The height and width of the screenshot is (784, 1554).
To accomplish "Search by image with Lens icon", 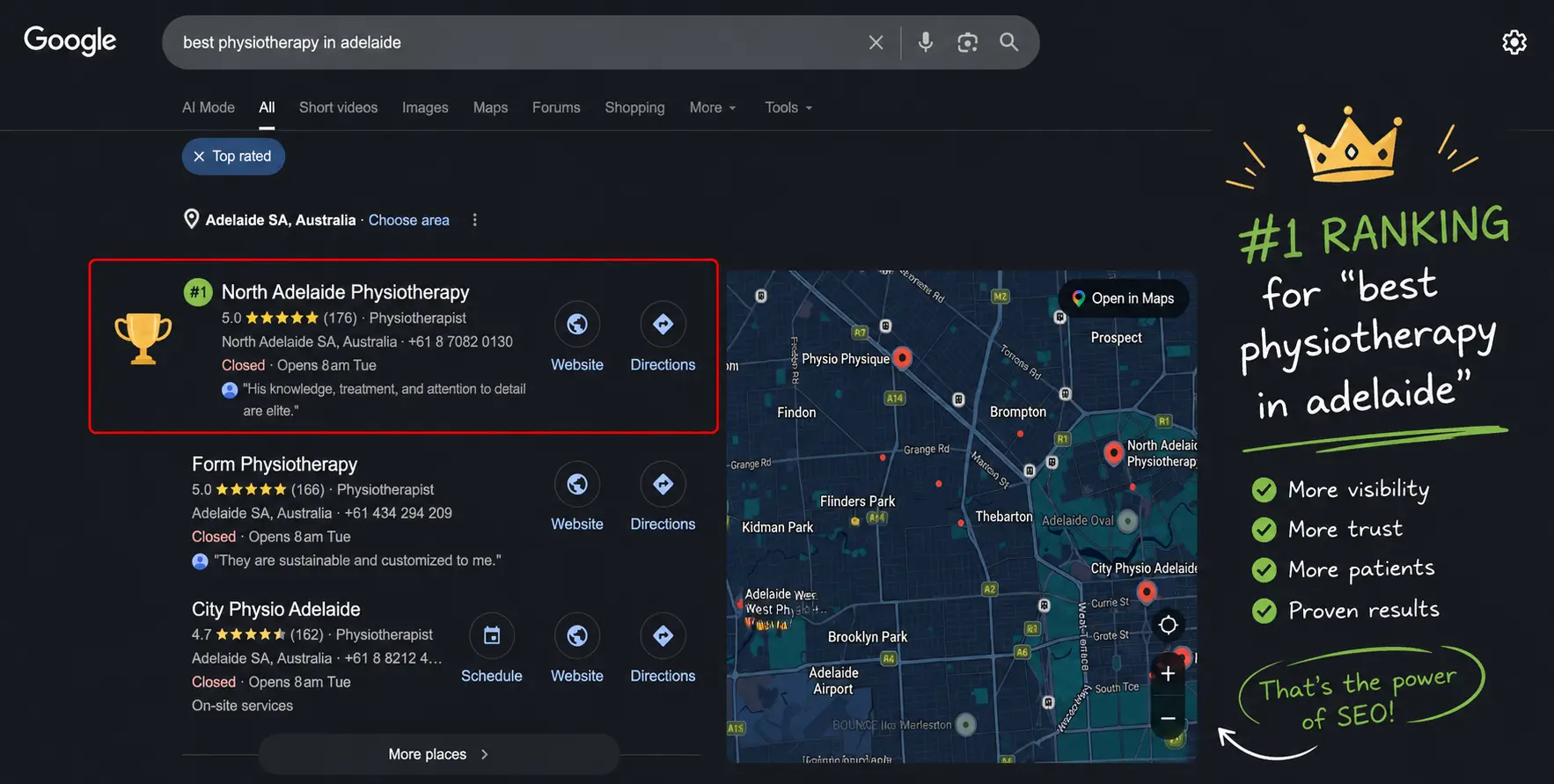I will 967,42.
